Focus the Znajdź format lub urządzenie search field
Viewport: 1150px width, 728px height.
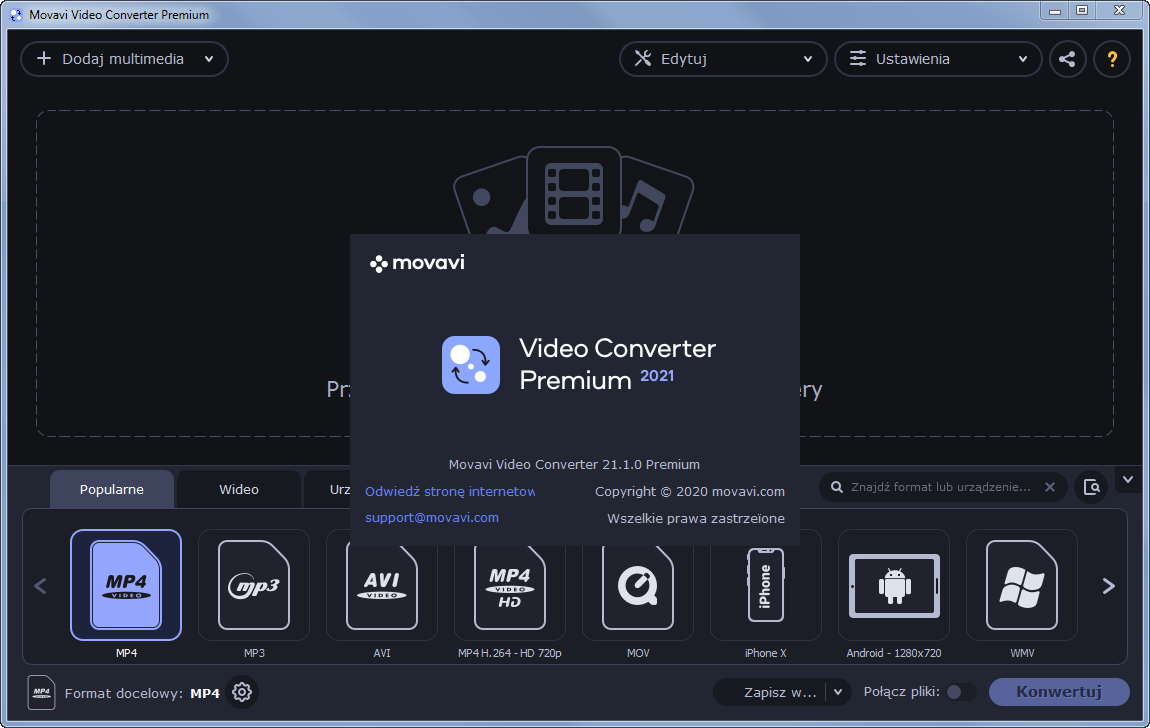pos(940,487)
